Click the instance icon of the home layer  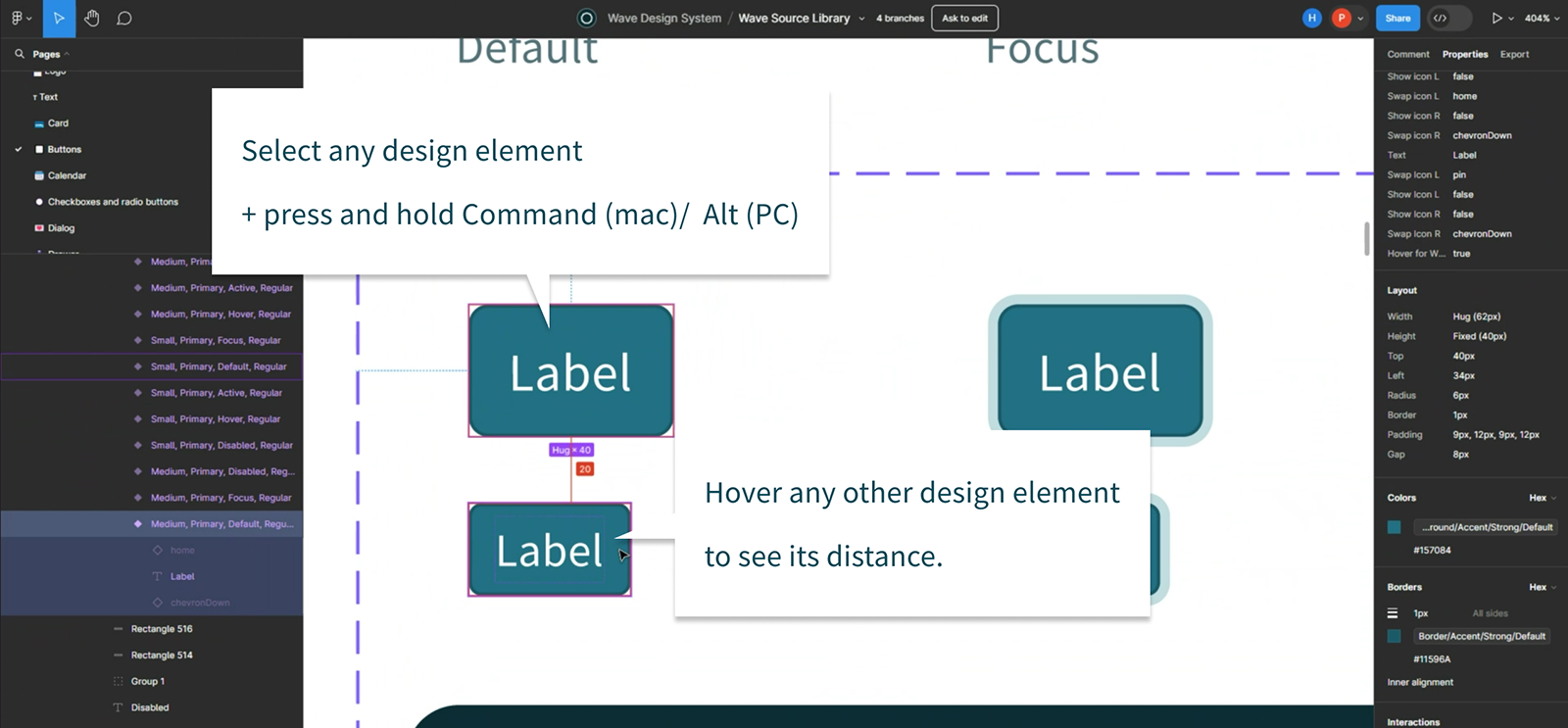158,551
